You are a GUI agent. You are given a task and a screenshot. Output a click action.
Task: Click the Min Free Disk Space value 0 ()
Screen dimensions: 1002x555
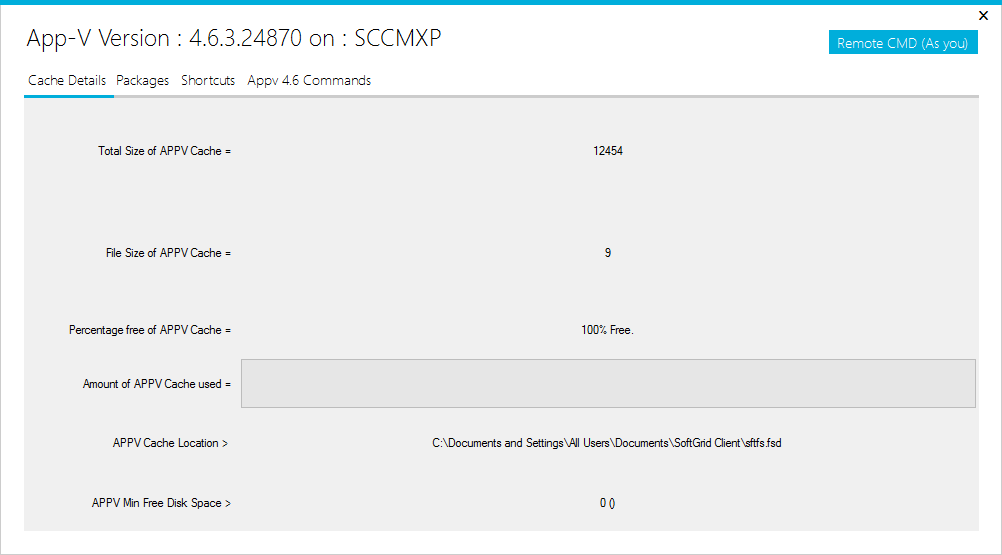(607, 503)
